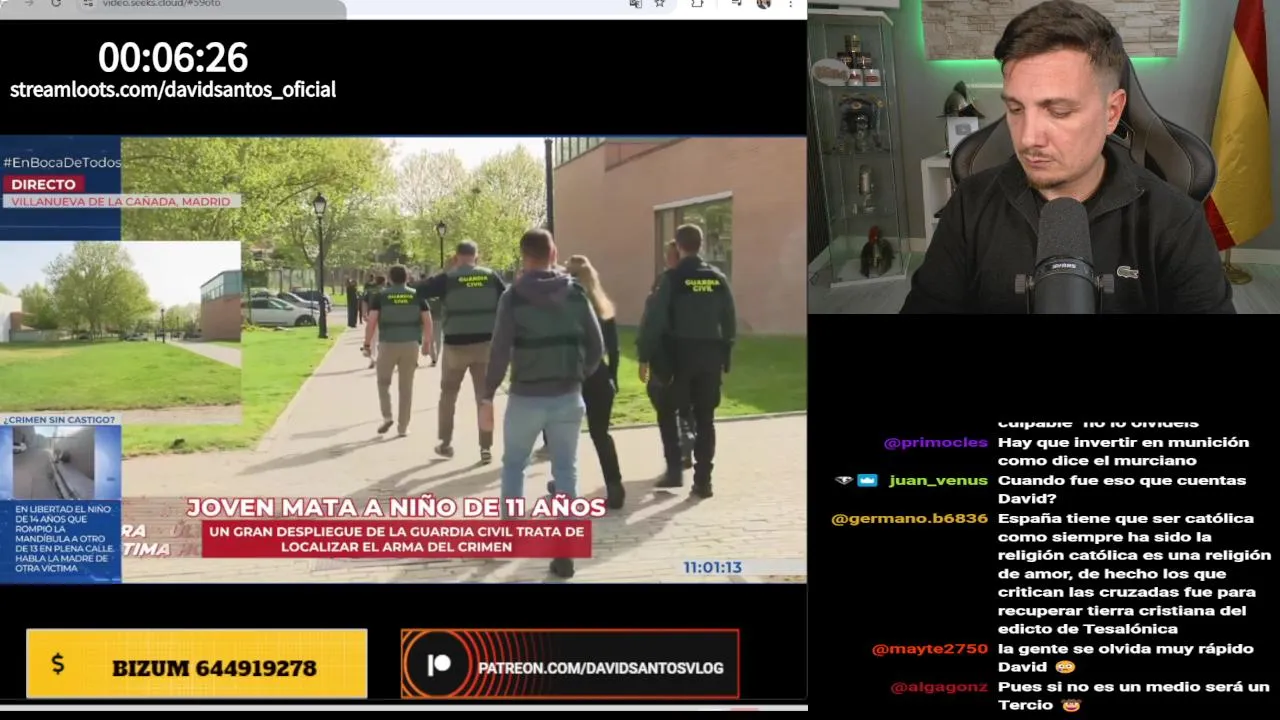Click the dollar sign on the Bizum banner
The image size is (1280, 720).
[x=57, y=664]
